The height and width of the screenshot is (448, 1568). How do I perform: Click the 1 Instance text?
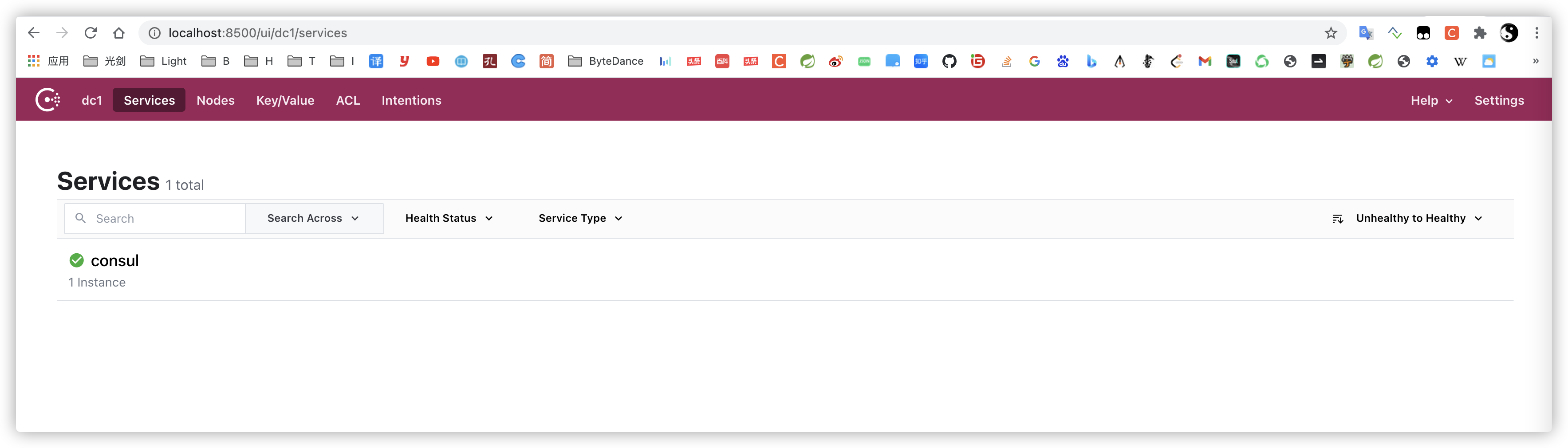click(97, 283)
